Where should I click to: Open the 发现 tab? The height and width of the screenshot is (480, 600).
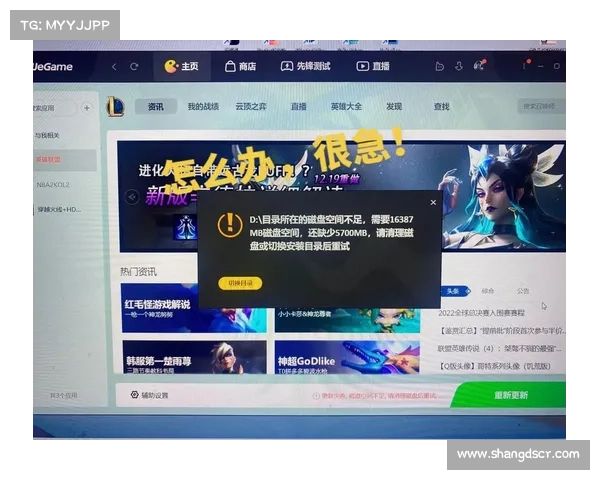click(x=394, y=106)
